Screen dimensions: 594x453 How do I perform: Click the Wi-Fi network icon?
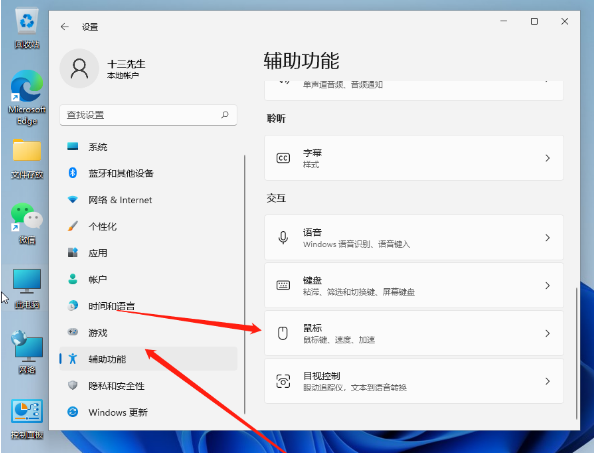coord(72,199)
